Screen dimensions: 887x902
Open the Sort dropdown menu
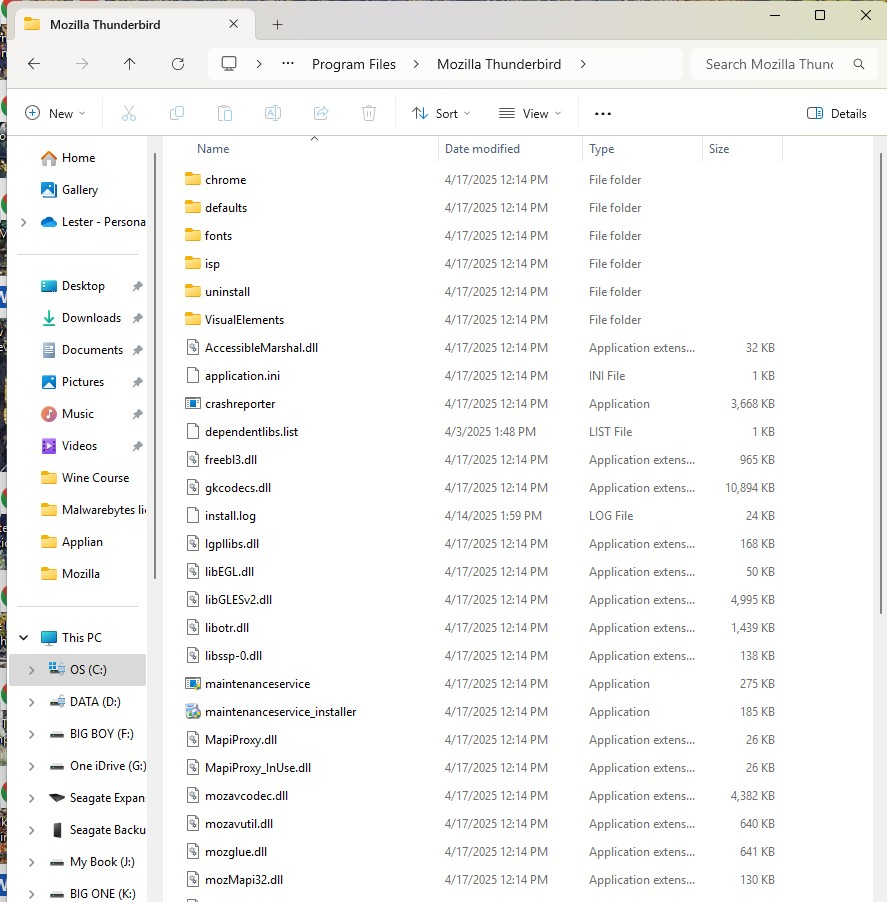[x=441, y=113]
